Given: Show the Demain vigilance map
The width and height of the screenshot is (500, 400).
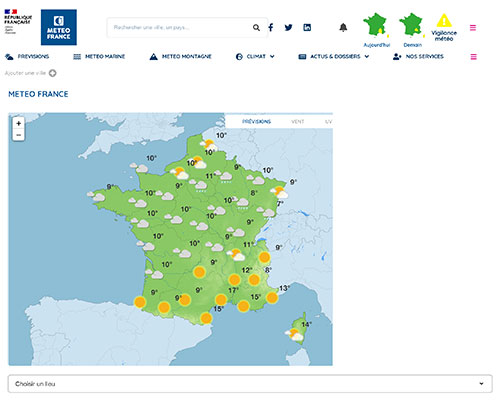Looking at the screenshot, I should click(412, 30).
